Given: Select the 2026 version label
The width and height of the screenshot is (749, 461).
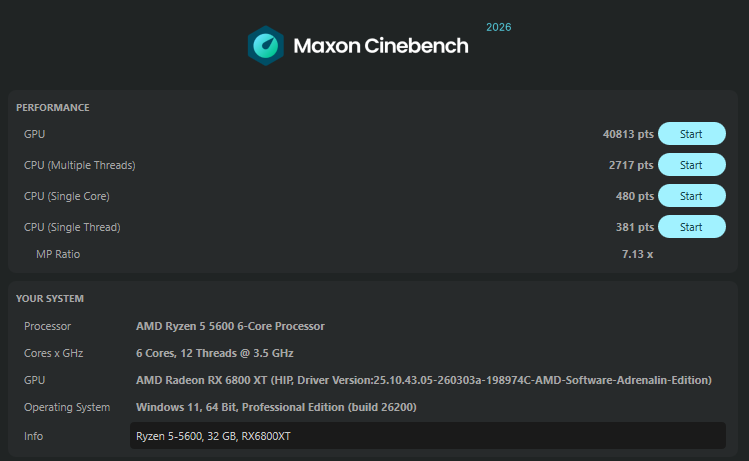Looking at the screenshot, I should click(499, 27).
